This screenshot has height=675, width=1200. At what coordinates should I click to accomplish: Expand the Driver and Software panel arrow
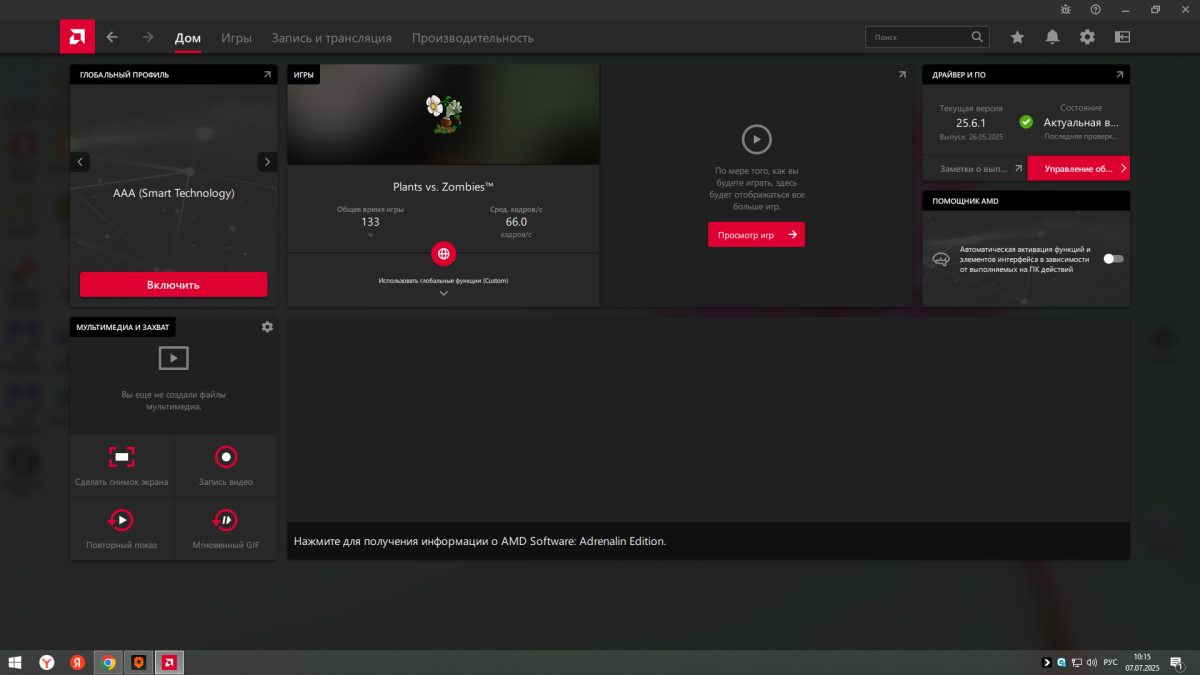[1119, 75]
